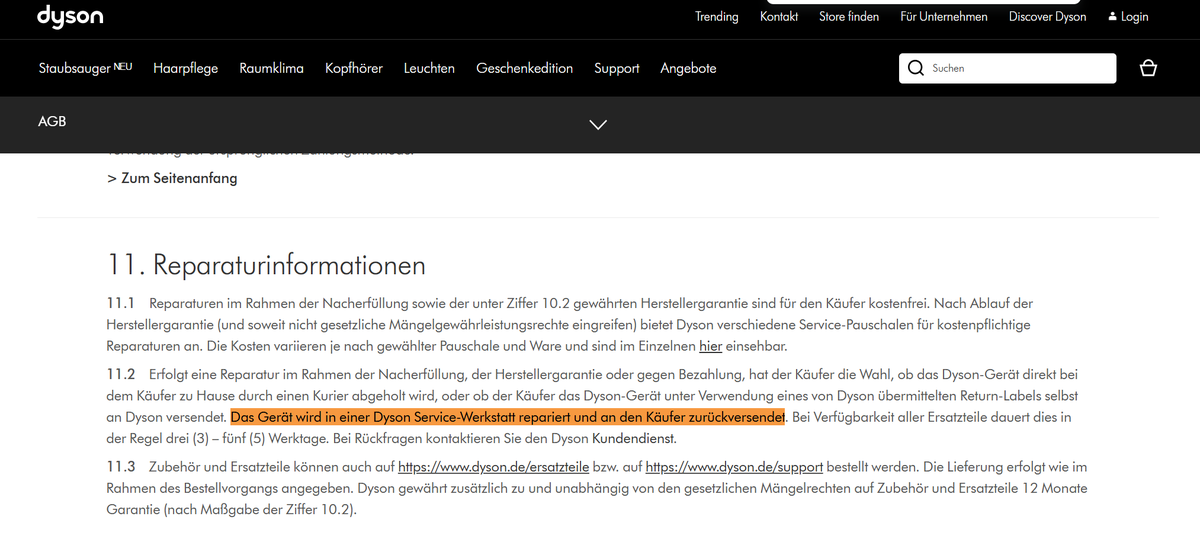Click section number 11.2

point(121,374)
